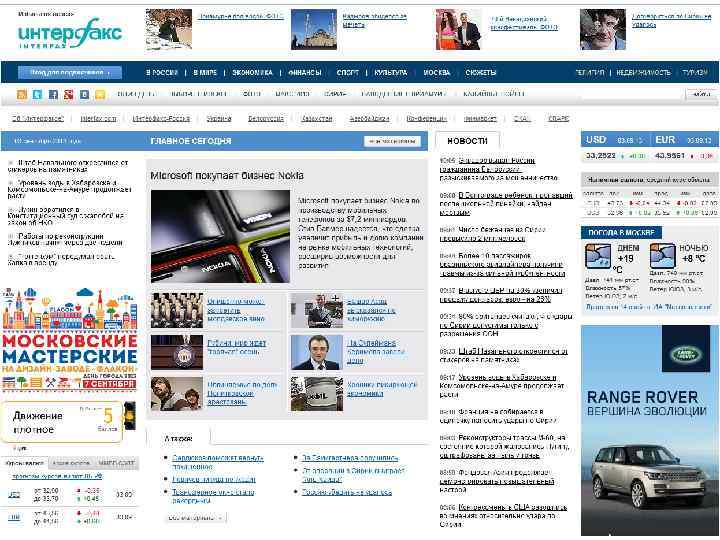This screenshot has height=540, width=720.
Task: Open the Экономика menu item
Action: (x=253, y=73)
